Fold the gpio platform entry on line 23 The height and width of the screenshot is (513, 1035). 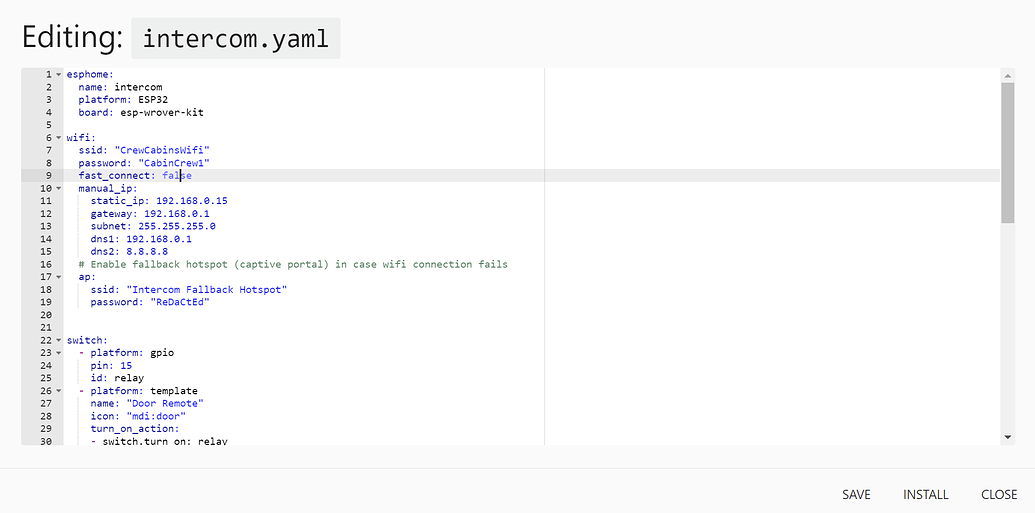58,353
